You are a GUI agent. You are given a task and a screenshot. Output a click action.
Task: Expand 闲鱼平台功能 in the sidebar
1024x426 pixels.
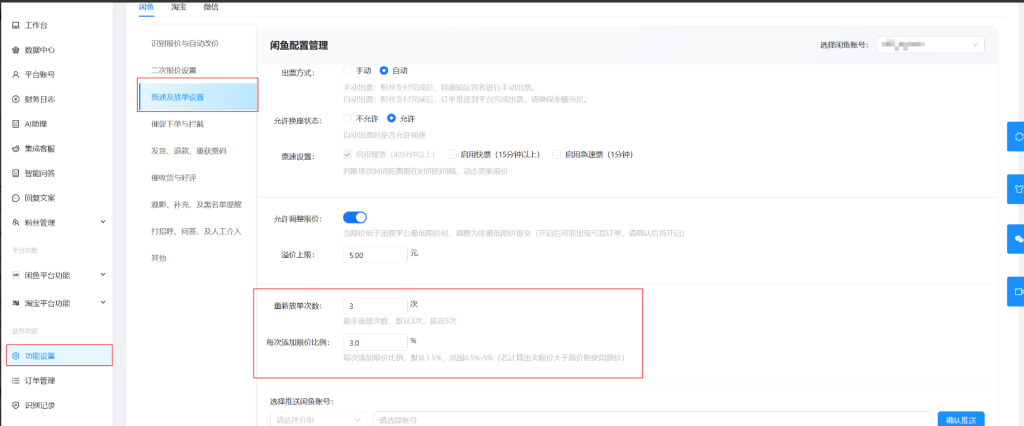pyautogui.click(x=59, y=275)
